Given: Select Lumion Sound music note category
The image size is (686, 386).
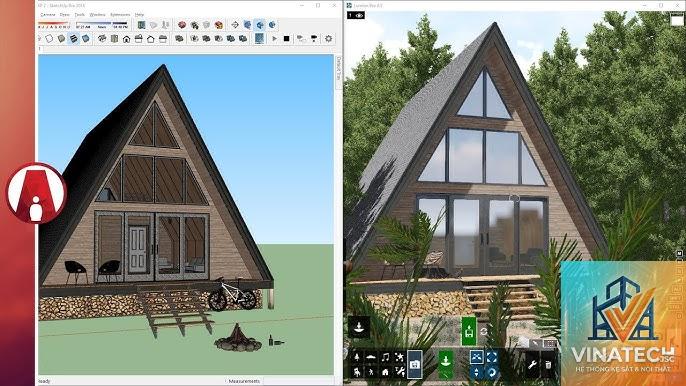Looking at the screenshot, I should click(x=385, y=358).
